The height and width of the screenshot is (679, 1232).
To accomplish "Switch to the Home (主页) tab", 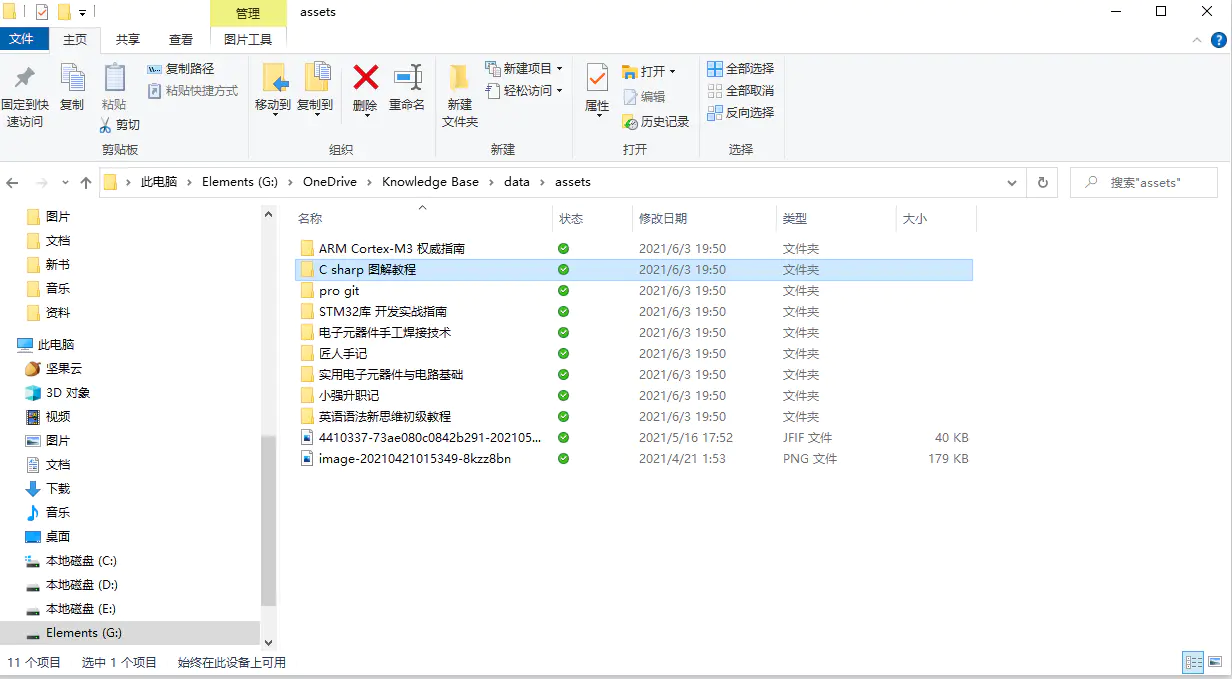I will click(x=75, y=39).
